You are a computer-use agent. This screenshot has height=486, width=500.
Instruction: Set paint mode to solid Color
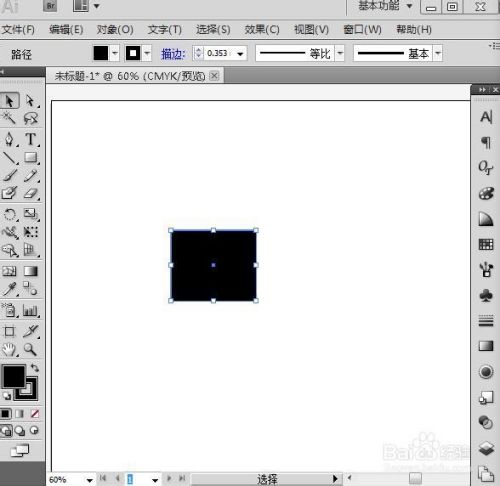click(x=6, y=414)
